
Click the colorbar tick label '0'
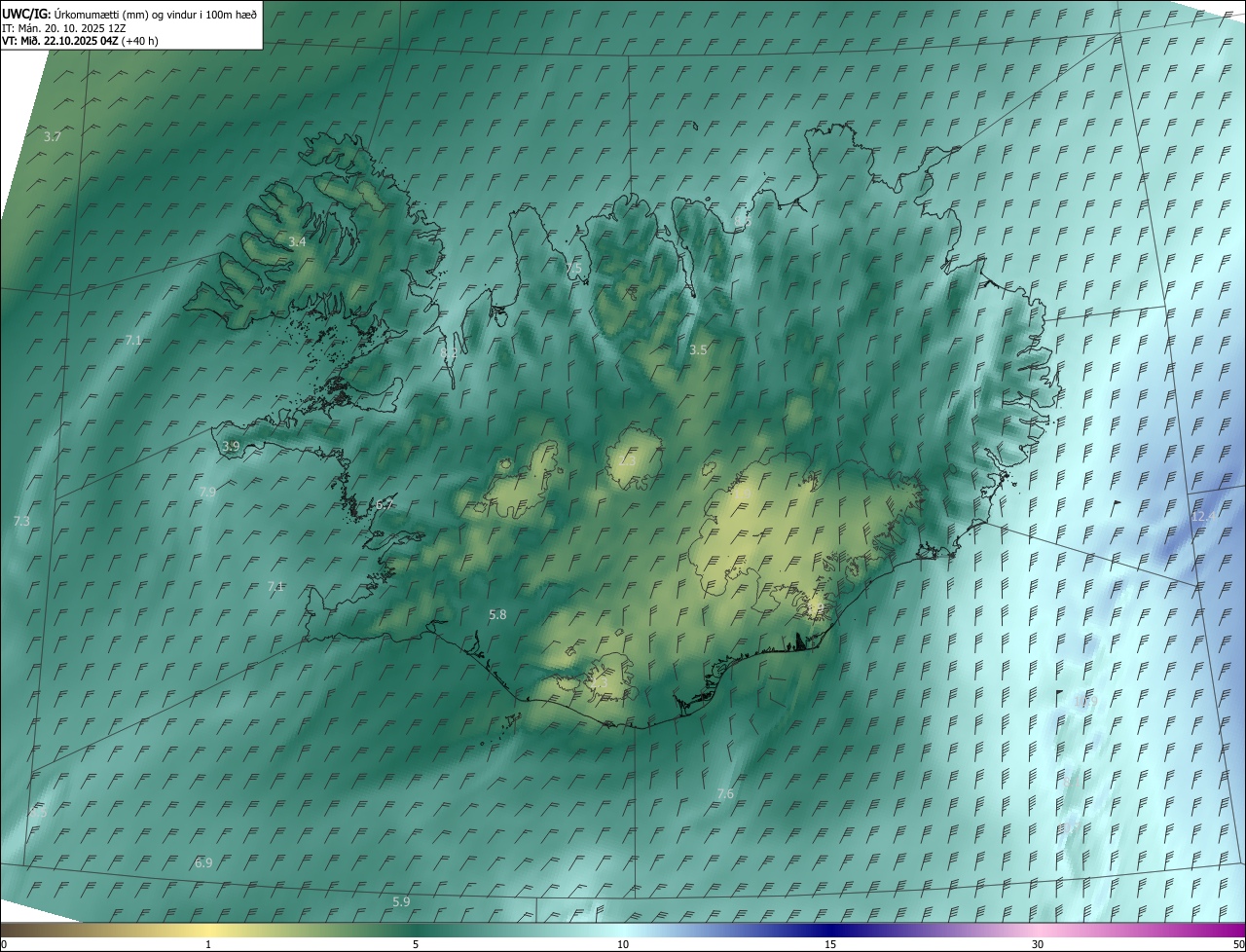click(x=4, y=944)
